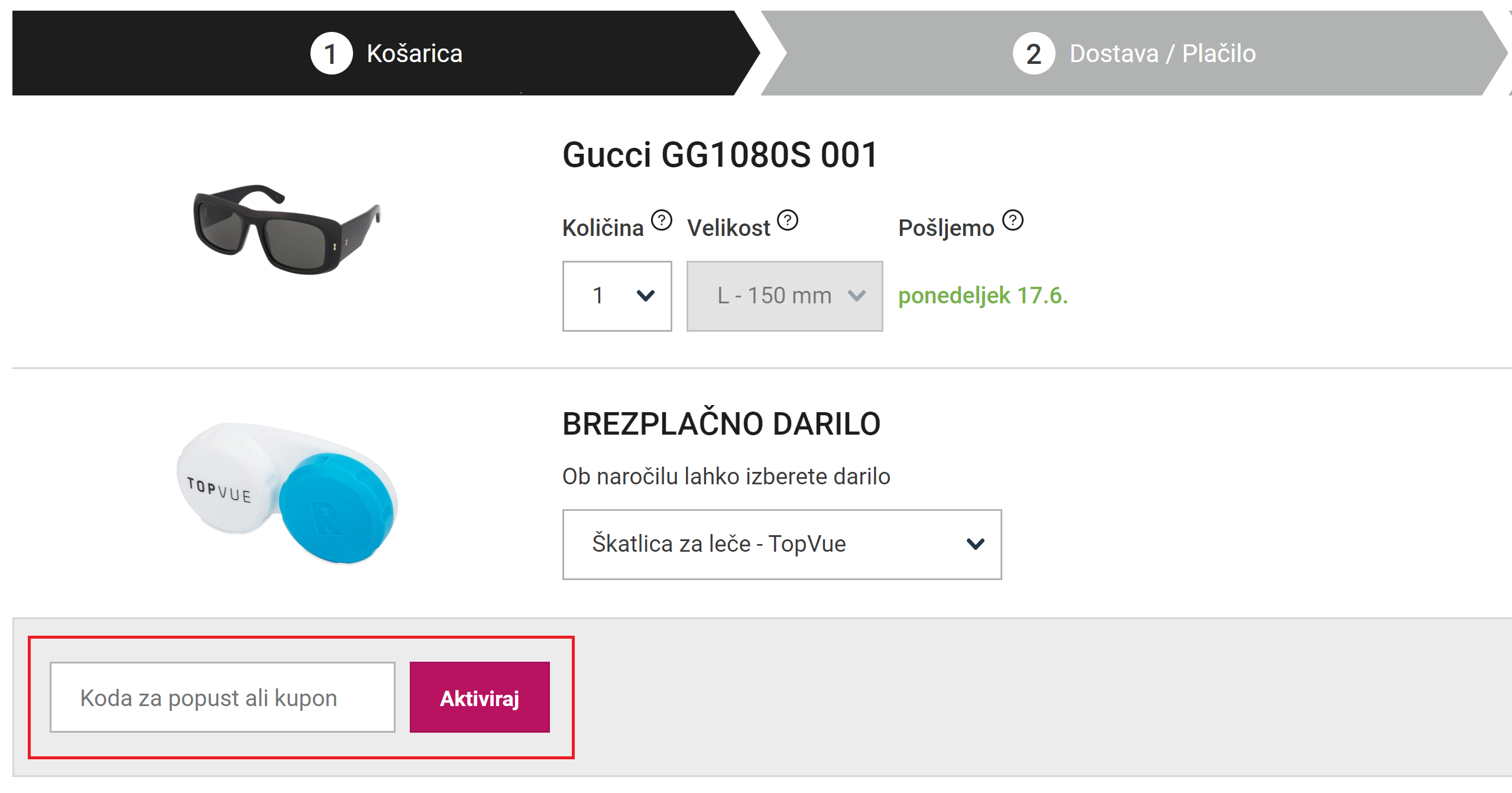Open the Gucci sunglasses product thumbnail
The width and height of the screenshot is (1512, 793).
287,229
